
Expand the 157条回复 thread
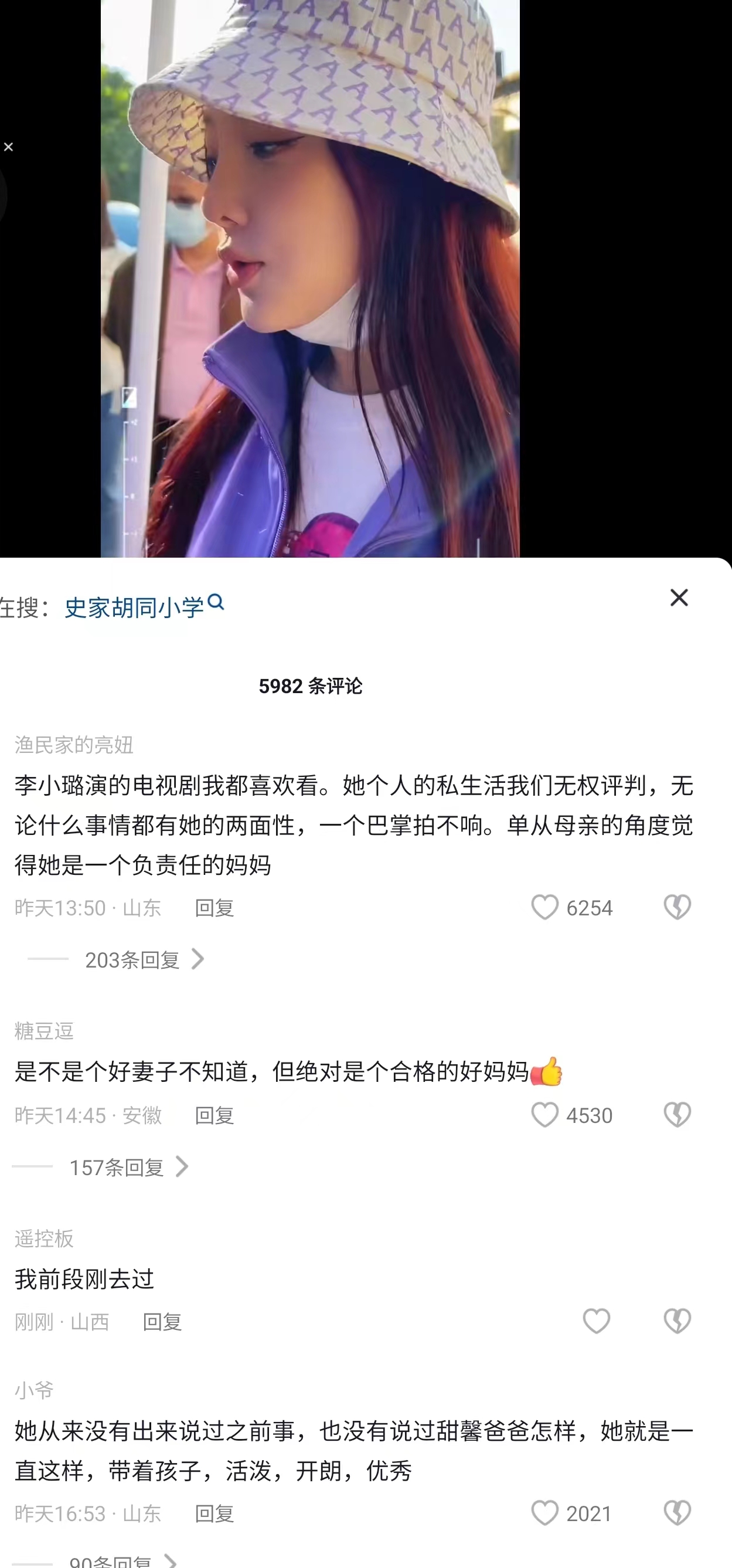pyautogui.click(x=128, y=1167)
